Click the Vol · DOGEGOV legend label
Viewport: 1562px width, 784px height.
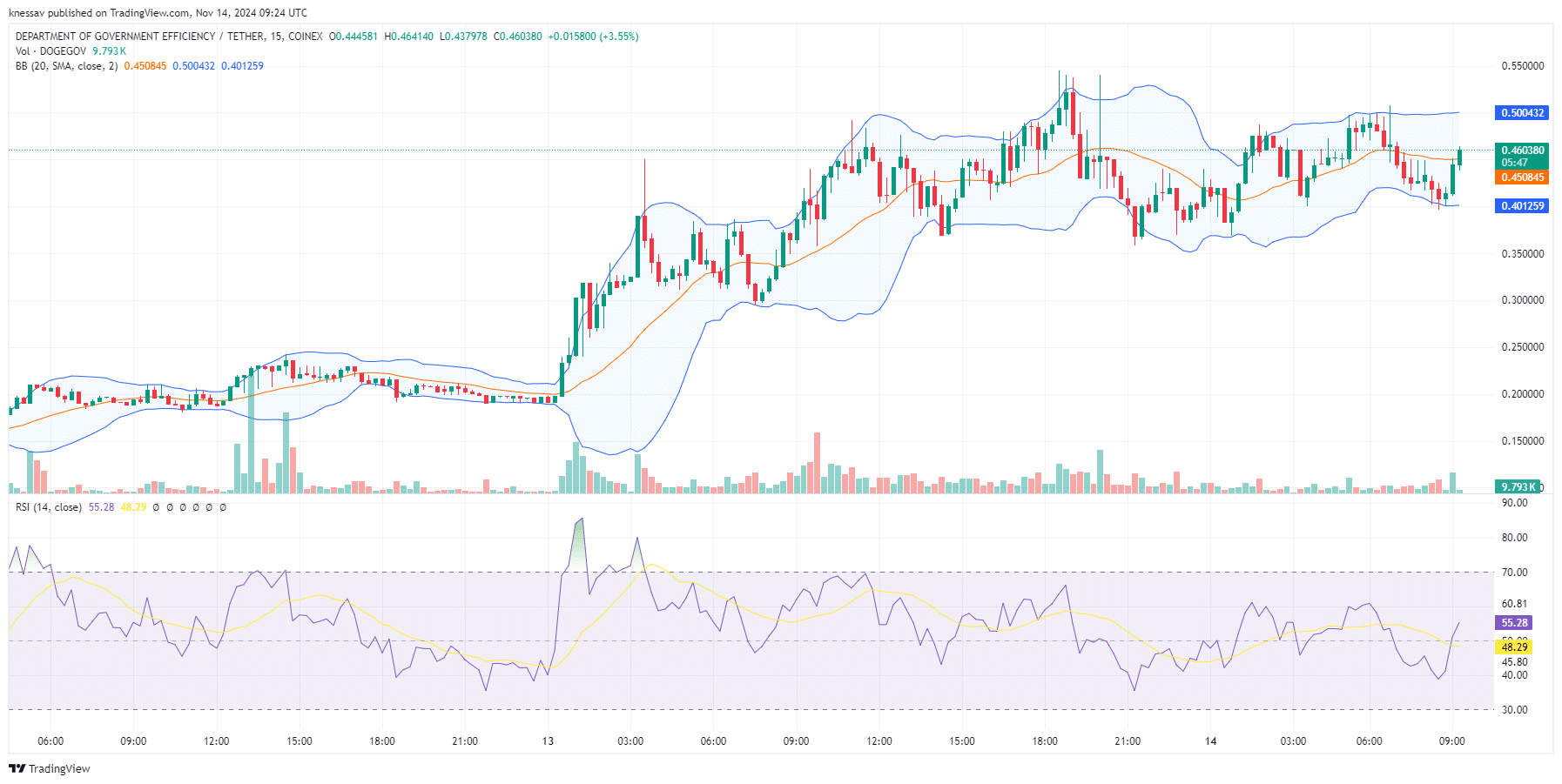[x=50, y=51]
